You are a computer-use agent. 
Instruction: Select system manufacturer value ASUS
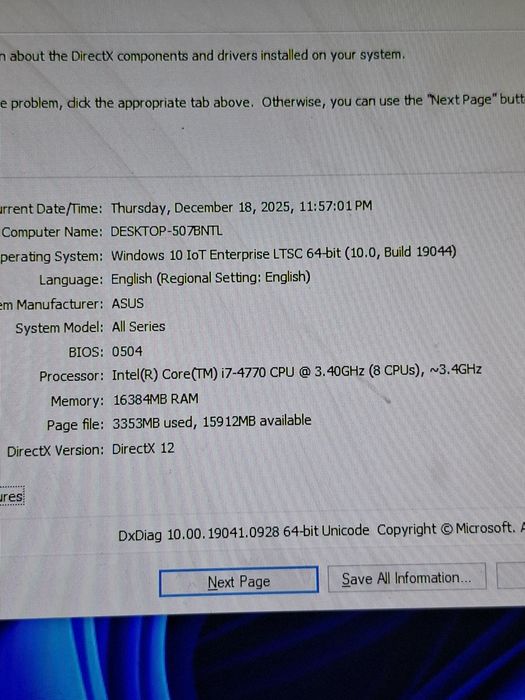128,304
